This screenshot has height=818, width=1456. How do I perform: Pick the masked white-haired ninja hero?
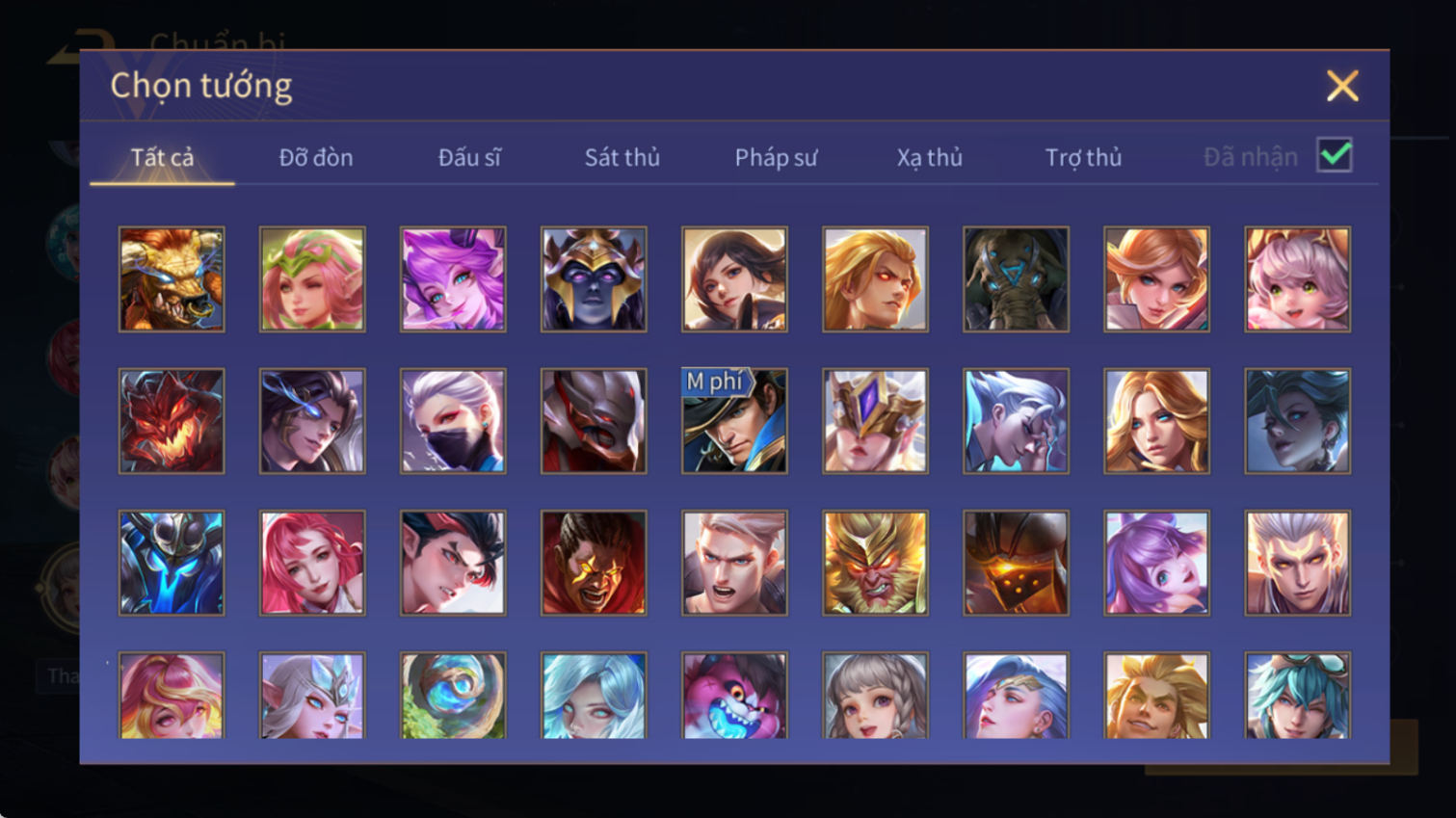point(453,421)
